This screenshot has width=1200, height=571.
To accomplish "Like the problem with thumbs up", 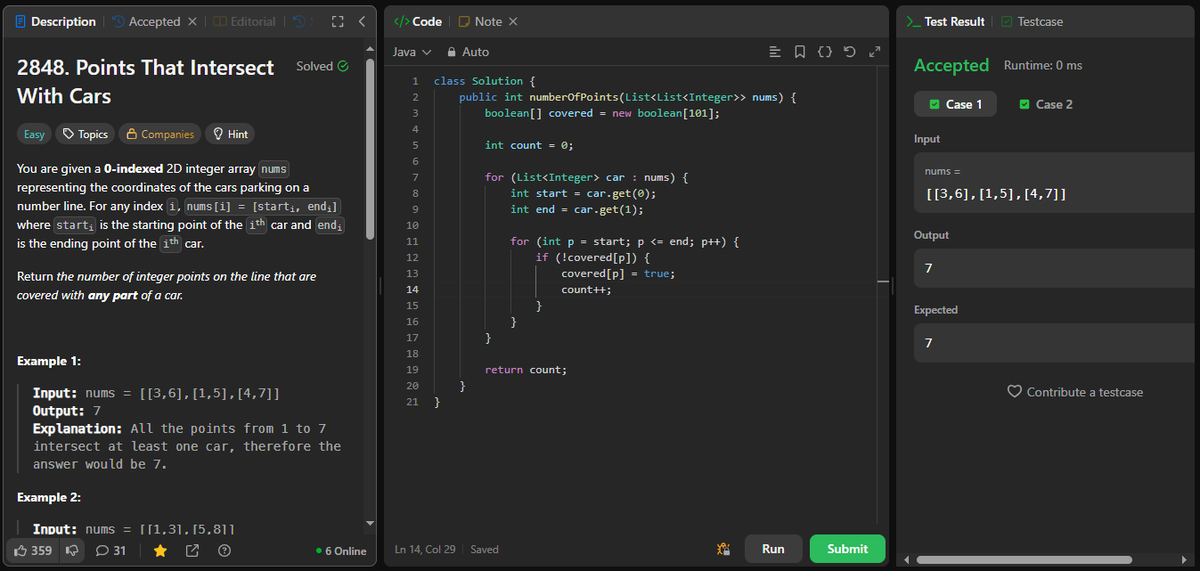I will click(x=33, y=550).
